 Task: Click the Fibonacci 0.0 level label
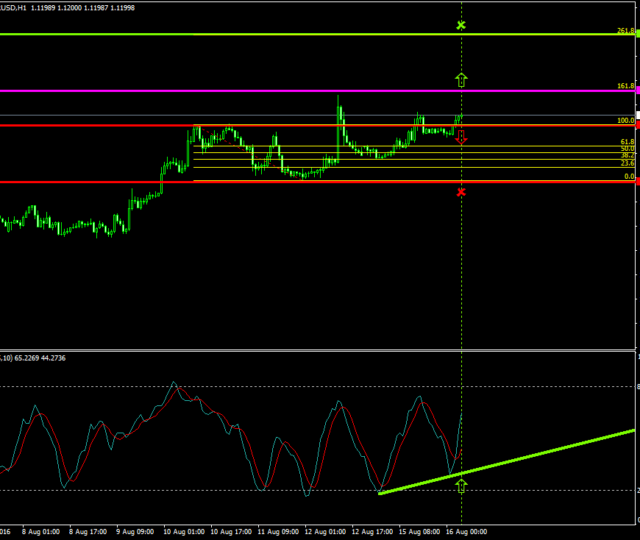(629, 176)
